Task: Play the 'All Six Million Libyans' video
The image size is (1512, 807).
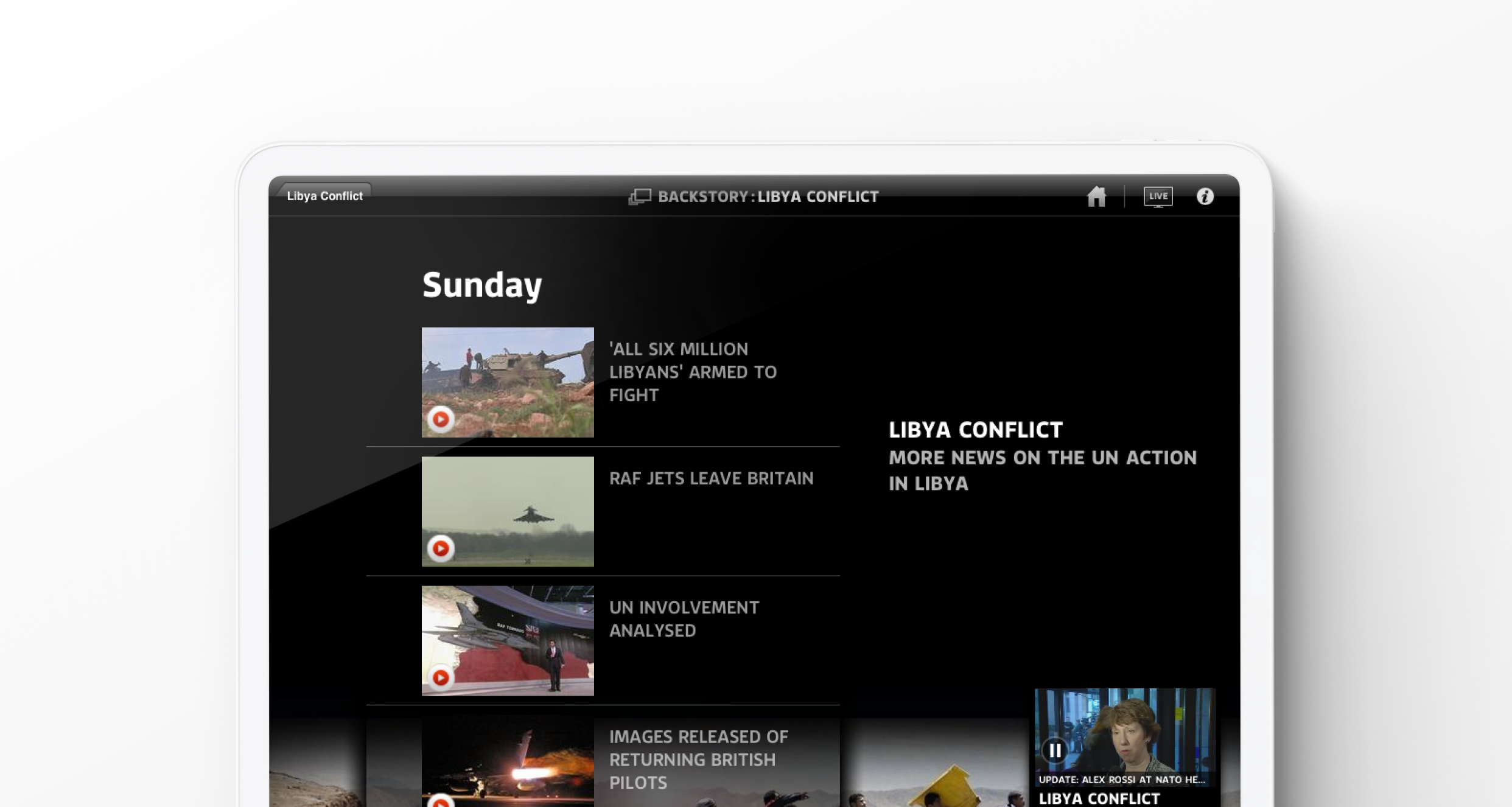Action: pos(441,419)
